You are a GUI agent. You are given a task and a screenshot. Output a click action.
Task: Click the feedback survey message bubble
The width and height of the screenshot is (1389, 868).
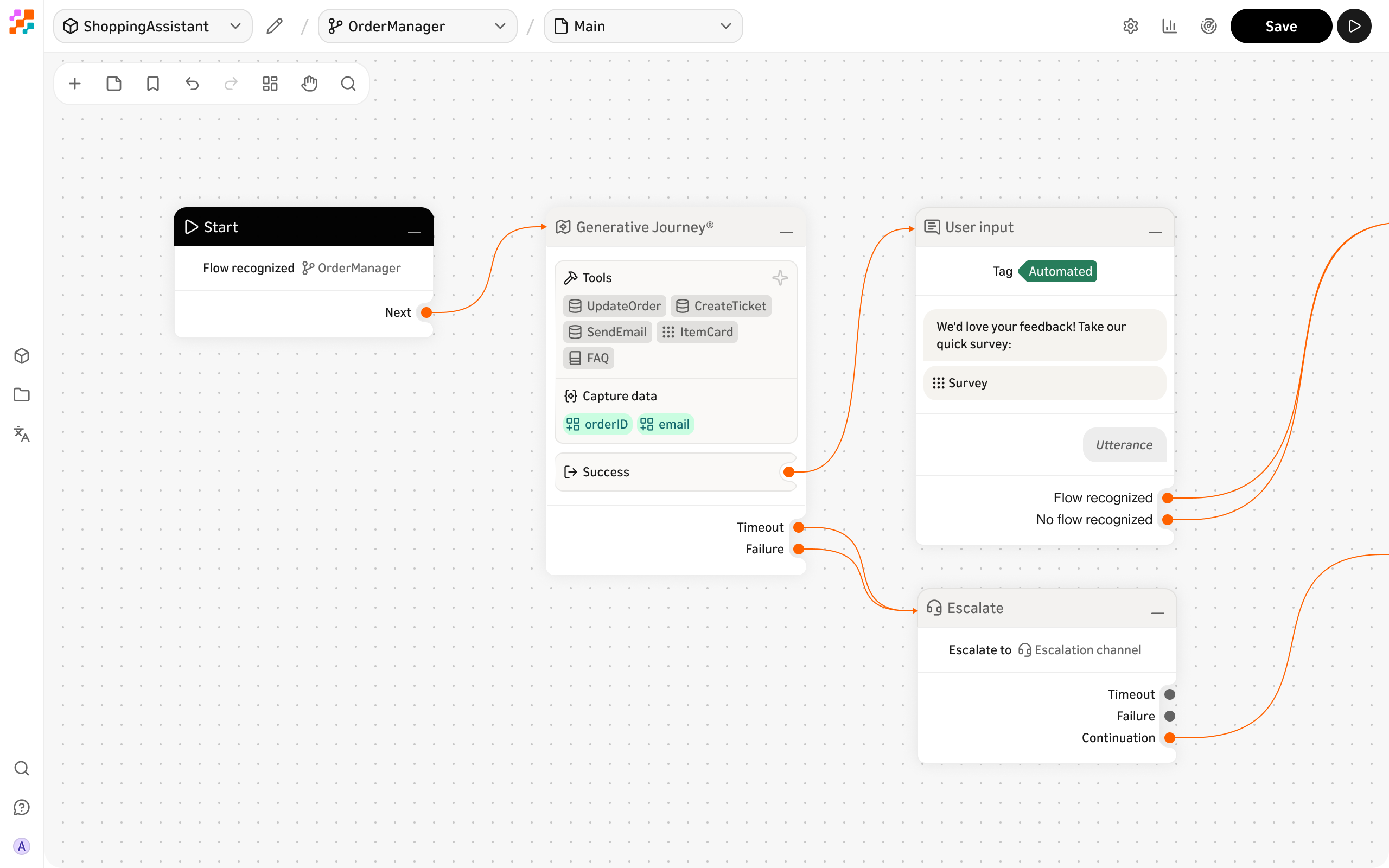click(x=1044, y=335)
